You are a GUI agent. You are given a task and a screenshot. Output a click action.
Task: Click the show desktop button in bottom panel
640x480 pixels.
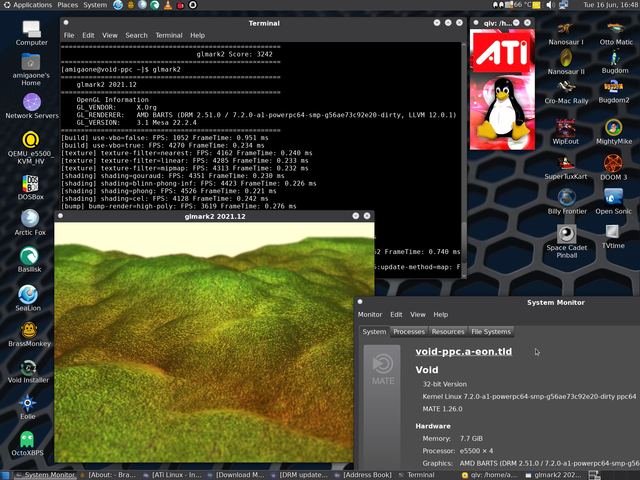(5, 475)
